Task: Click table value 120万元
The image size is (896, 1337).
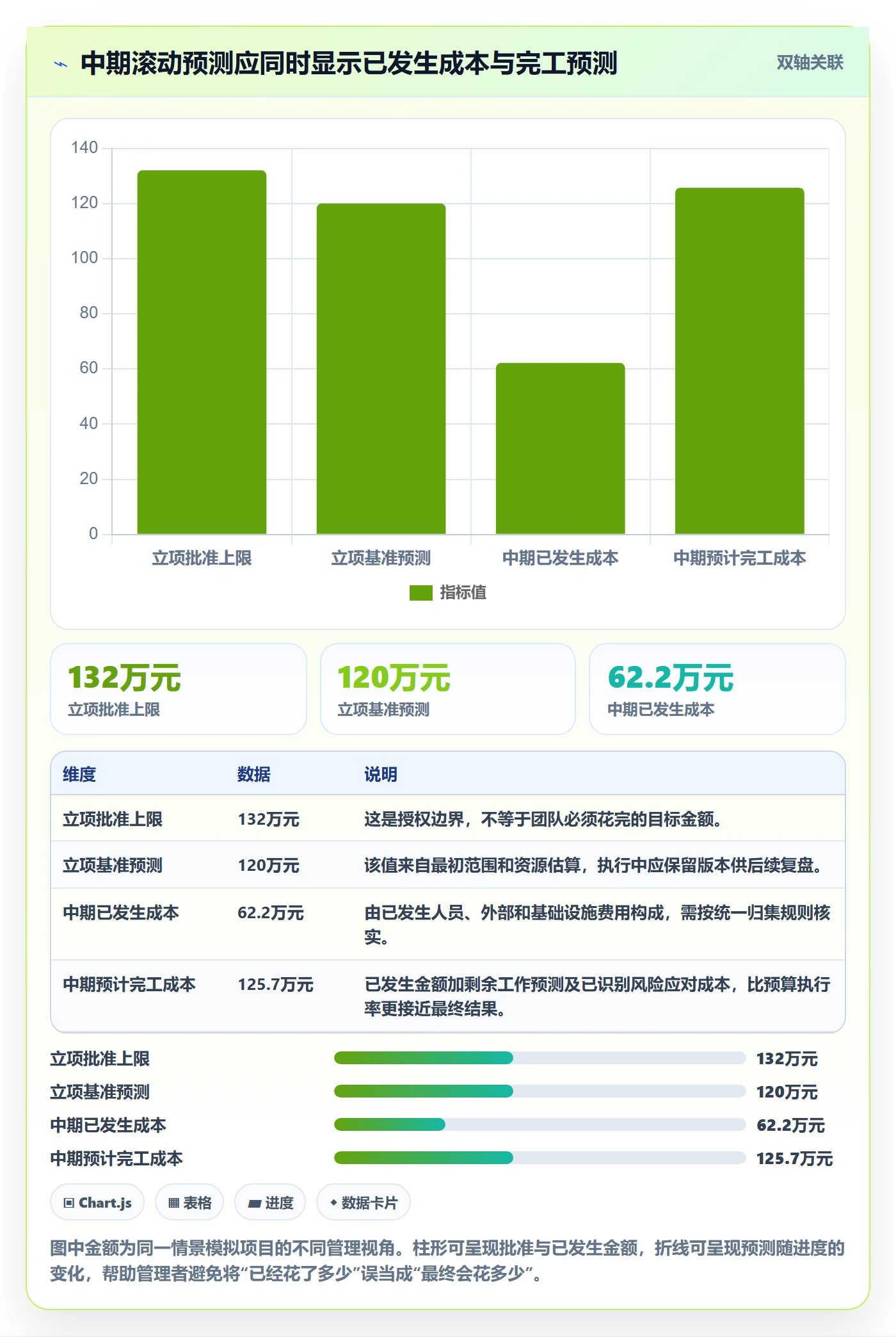Action: (x=269, y=865)
